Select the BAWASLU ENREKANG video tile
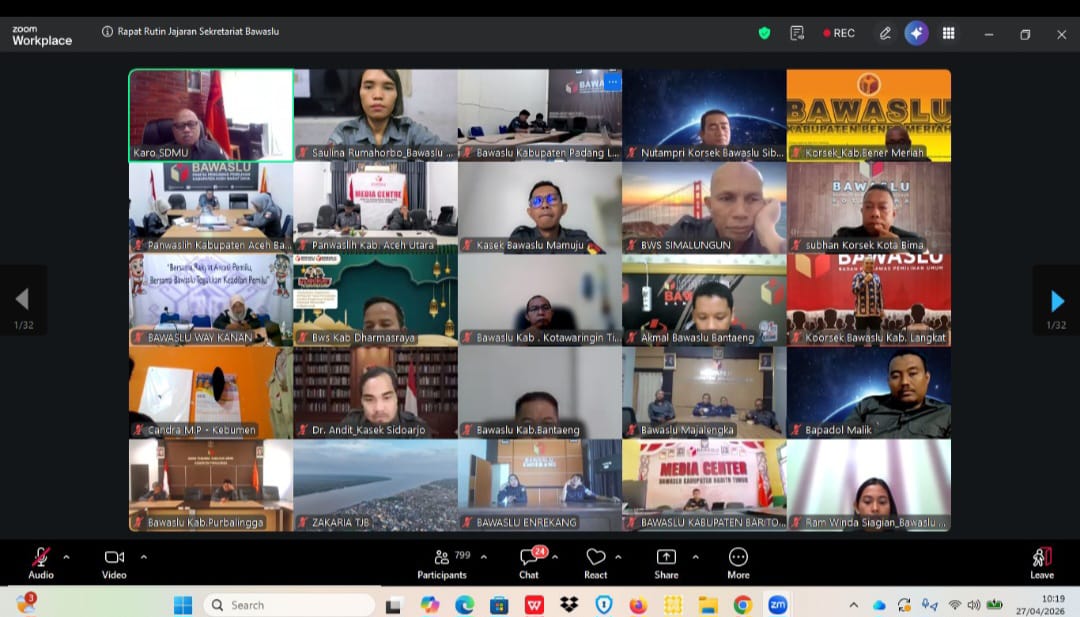The height and width of the screenshot is (617, 1080). [540, 485]
